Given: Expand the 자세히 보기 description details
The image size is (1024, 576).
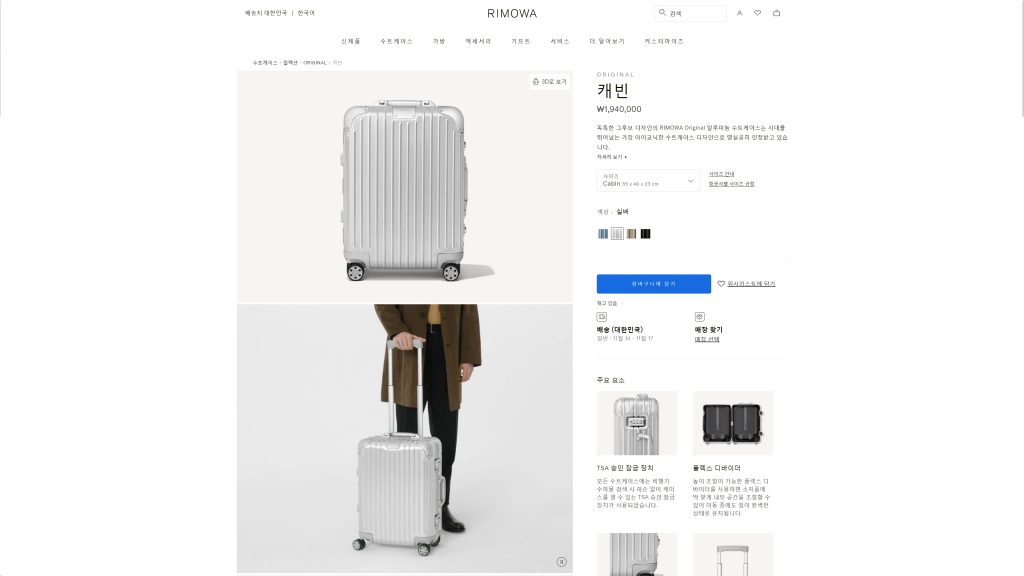Looking at the screenshot, I should [x=611, y=157].
